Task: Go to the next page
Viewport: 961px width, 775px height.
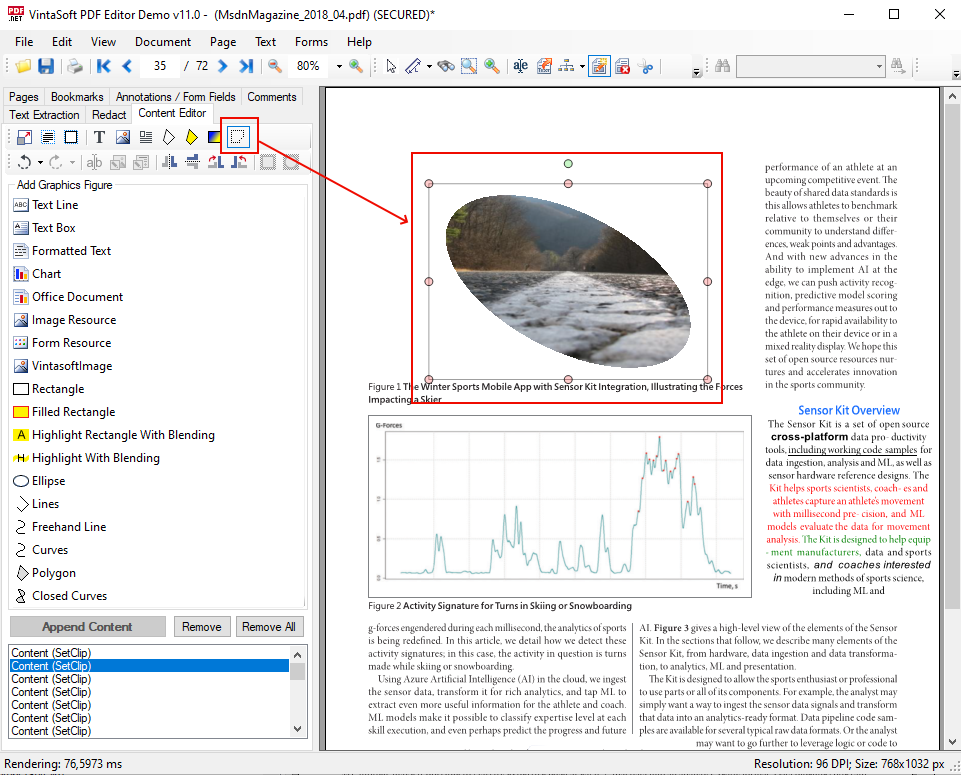Action: point(222,66)
